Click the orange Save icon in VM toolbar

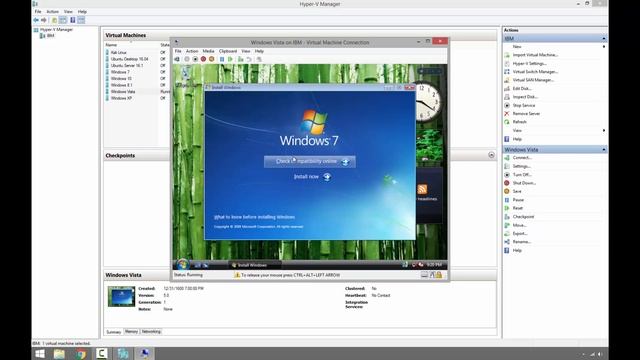(x=211, y=59)
